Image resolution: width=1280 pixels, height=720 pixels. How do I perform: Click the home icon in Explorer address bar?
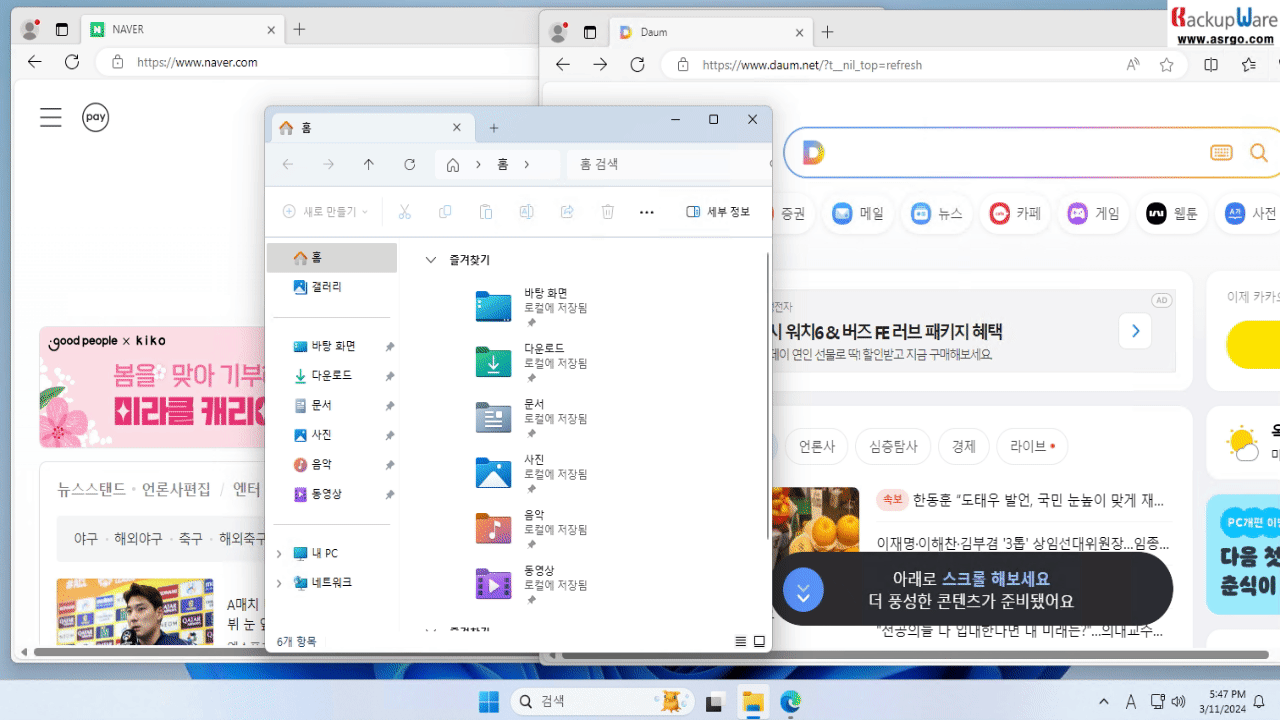click(x=453, y=164)
